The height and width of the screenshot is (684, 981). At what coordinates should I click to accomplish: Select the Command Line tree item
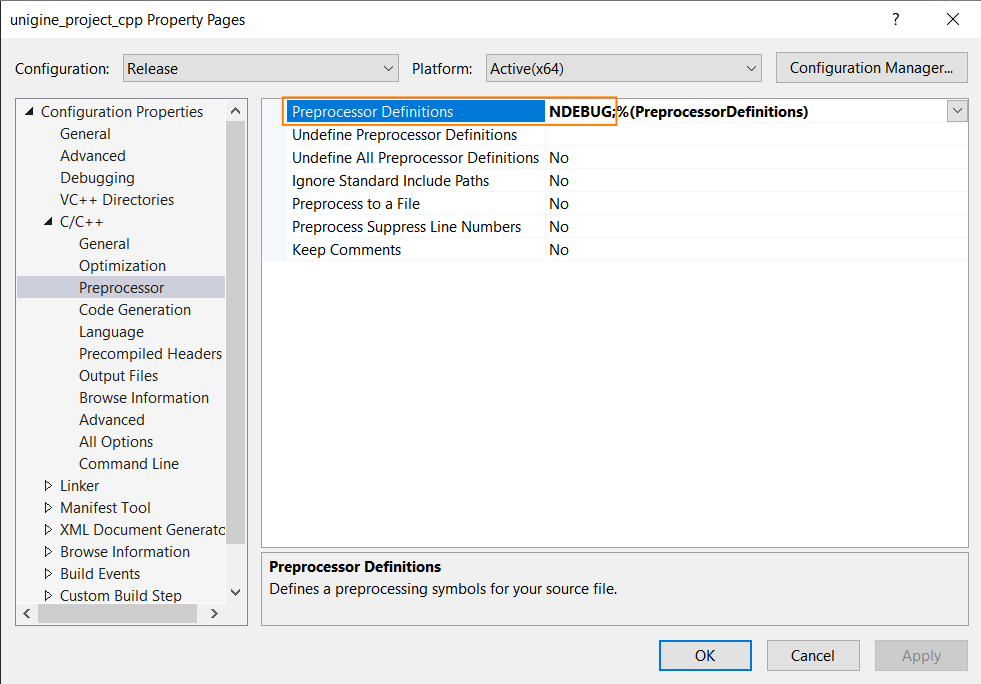pyautogui.click(x=129, y=464)
